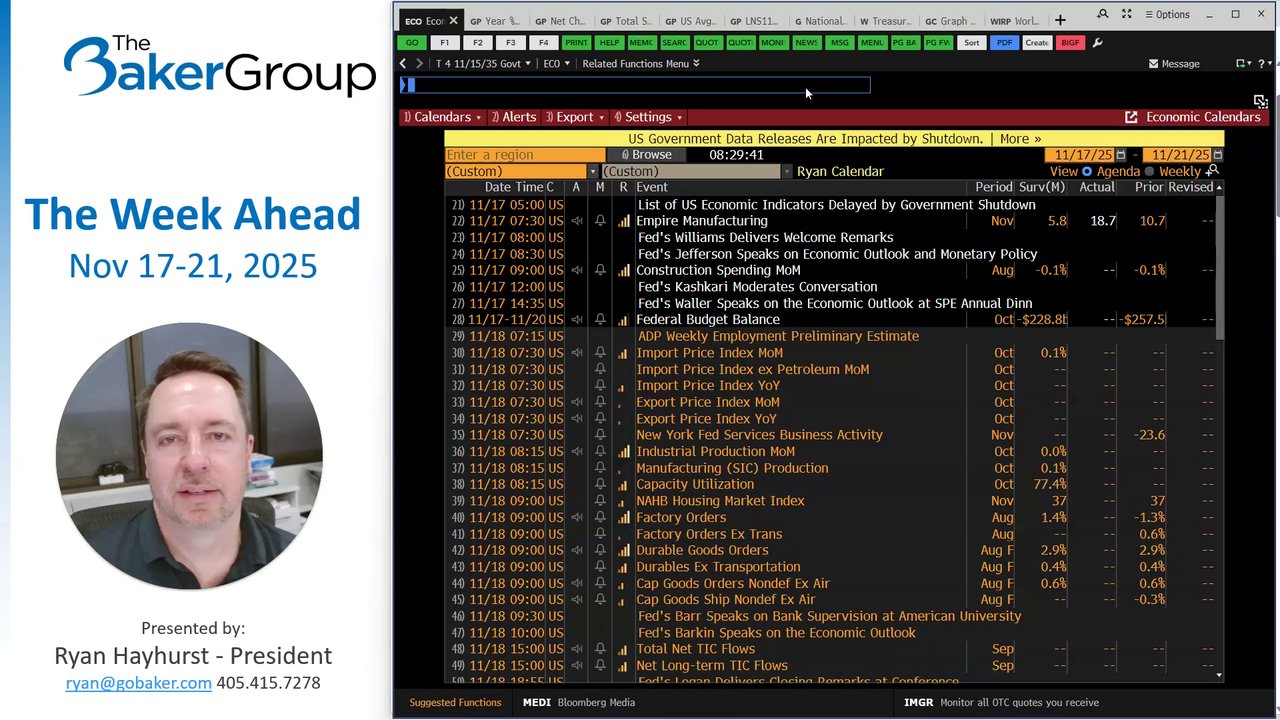Click the Sort toolbar button

[x=971, y=43]
